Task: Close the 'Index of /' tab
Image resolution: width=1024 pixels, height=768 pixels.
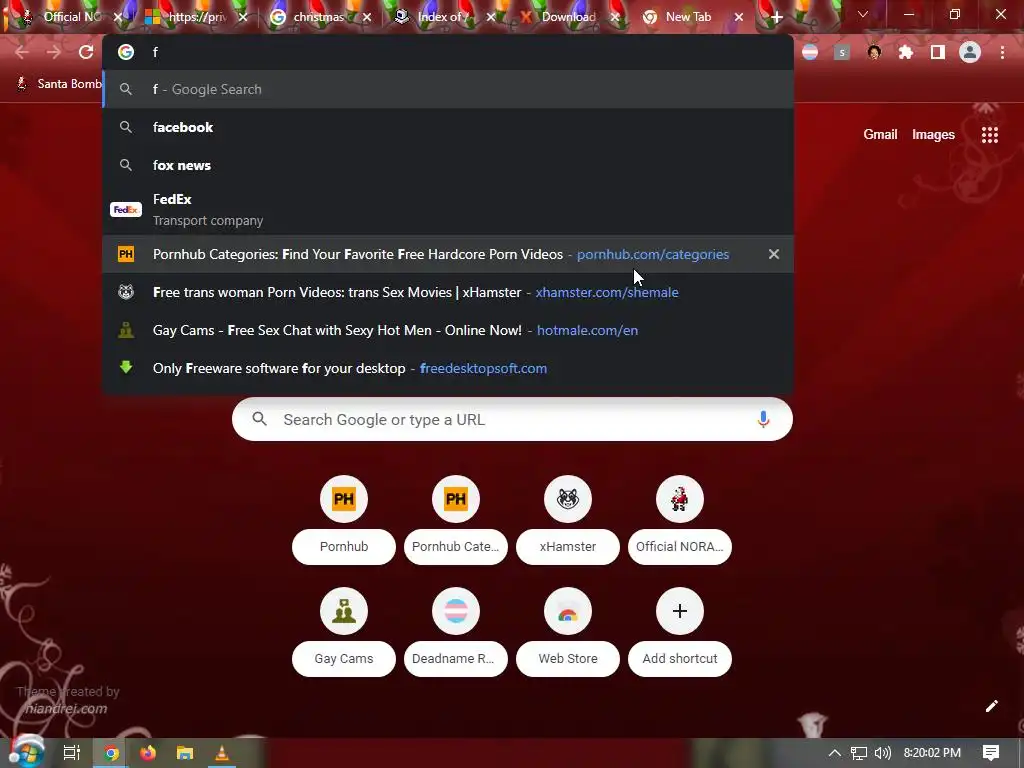Action: tap(490, 17)
